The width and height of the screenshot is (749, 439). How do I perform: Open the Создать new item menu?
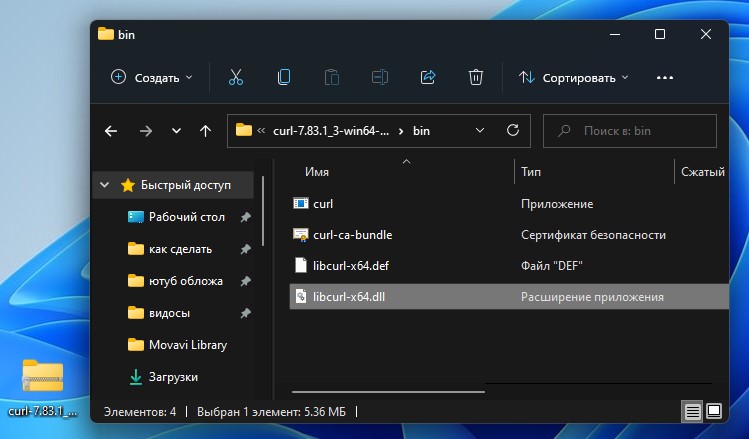pyautogui.click(x=151, y=77)
